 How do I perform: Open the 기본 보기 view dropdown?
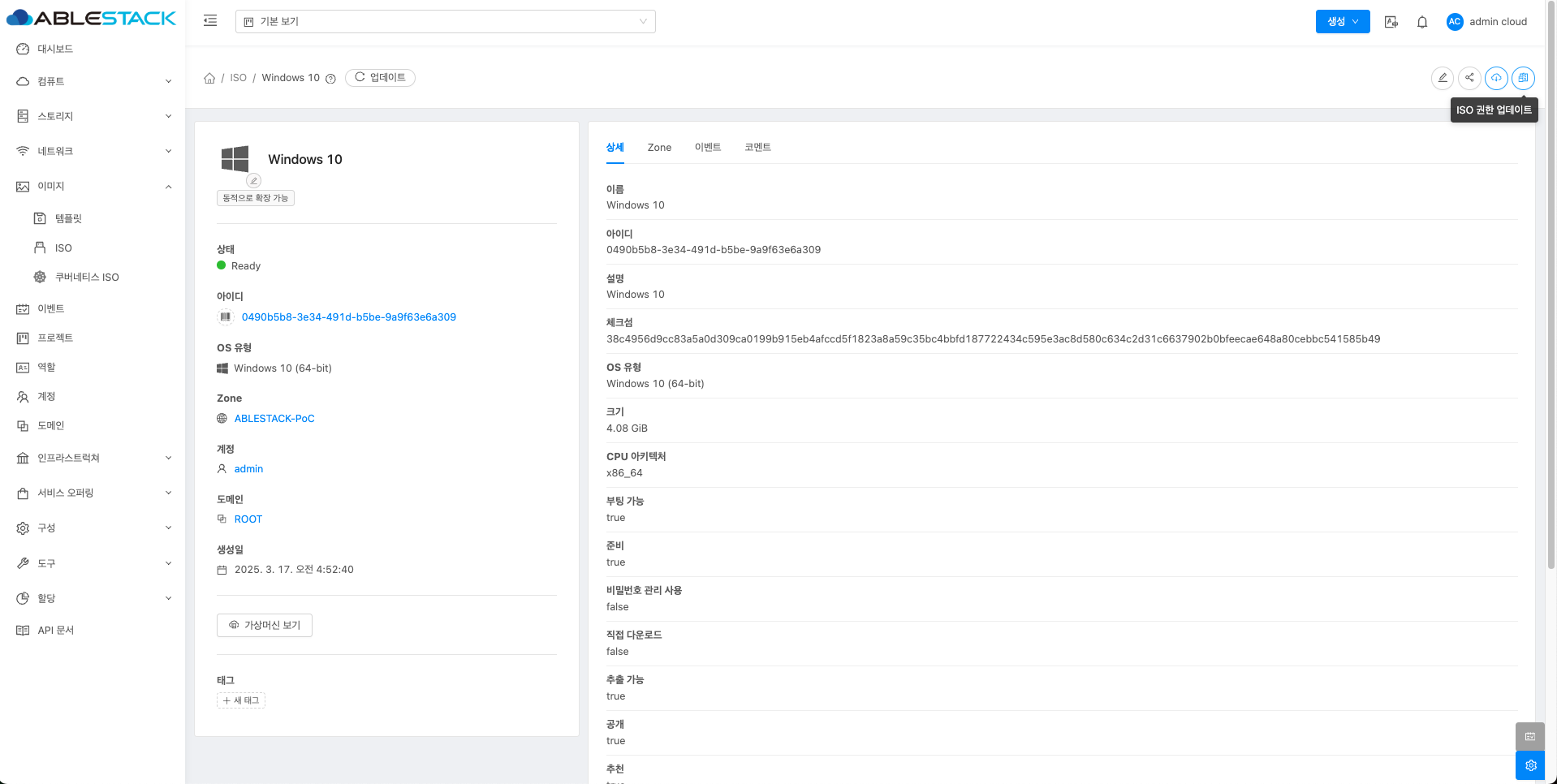445,22
